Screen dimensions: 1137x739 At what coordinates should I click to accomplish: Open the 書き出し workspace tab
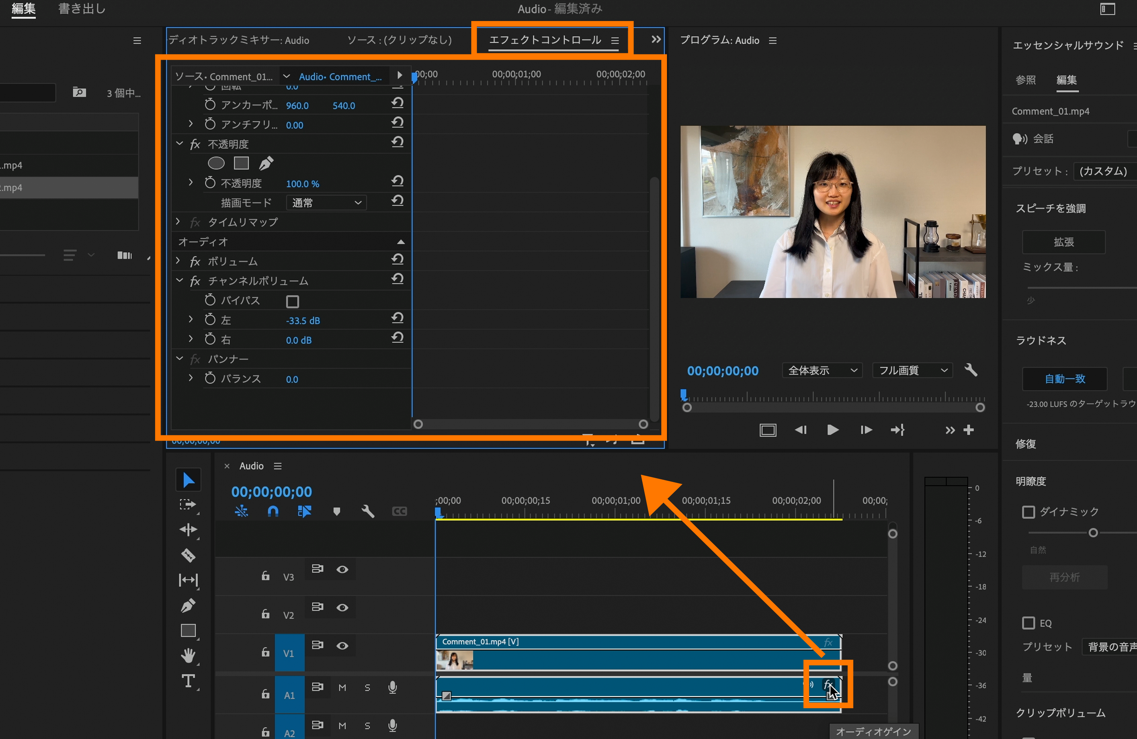click(x=82, y=9)
